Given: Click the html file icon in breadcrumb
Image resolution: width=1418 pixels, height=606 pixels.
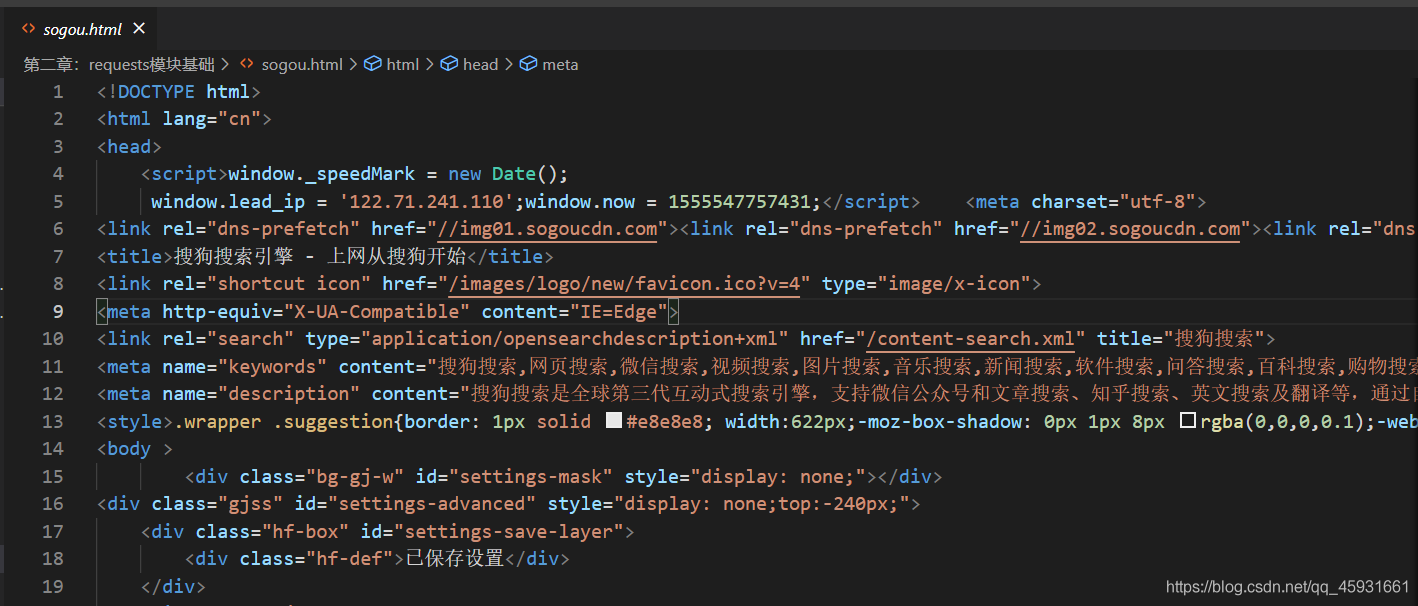Looking at the screenshot, I should click(247, 64).
